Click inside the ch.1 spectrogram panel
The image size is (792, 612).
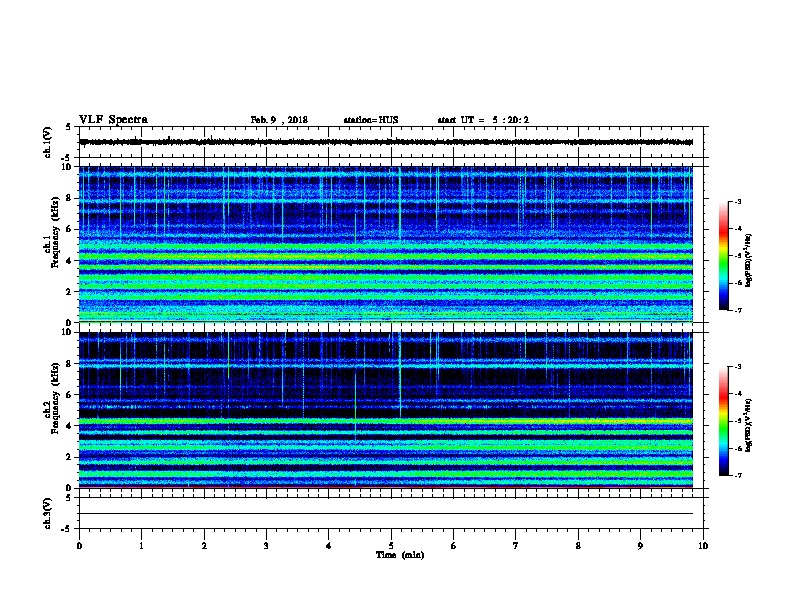click(386, 244)
